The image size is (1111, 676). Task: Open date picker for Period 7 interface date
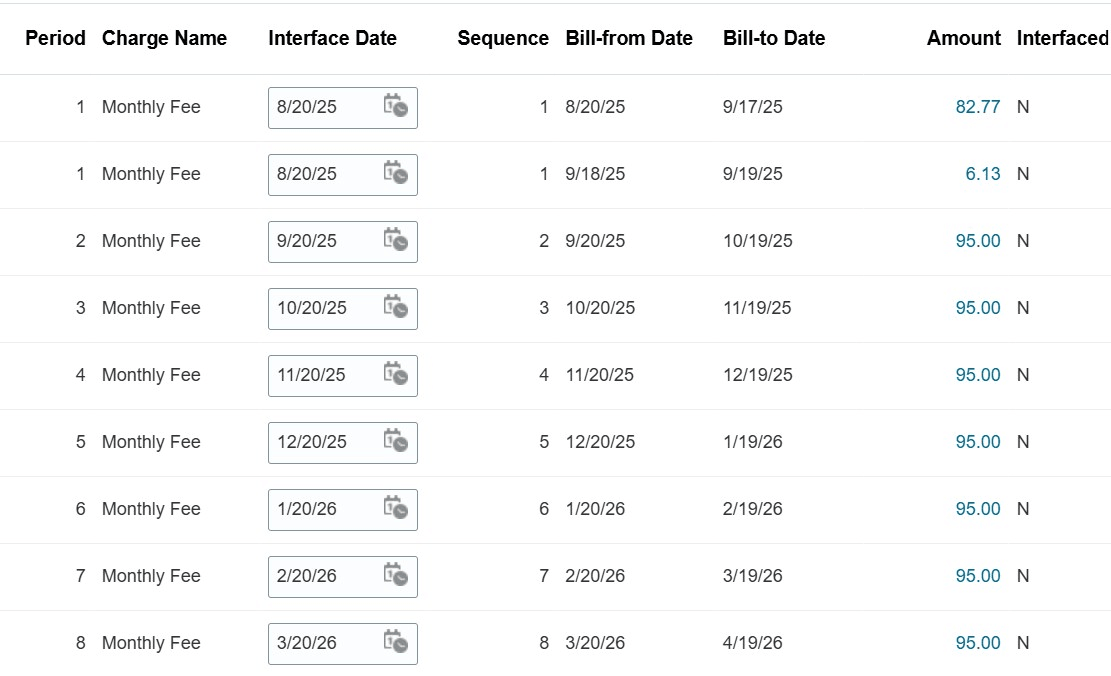397,576
